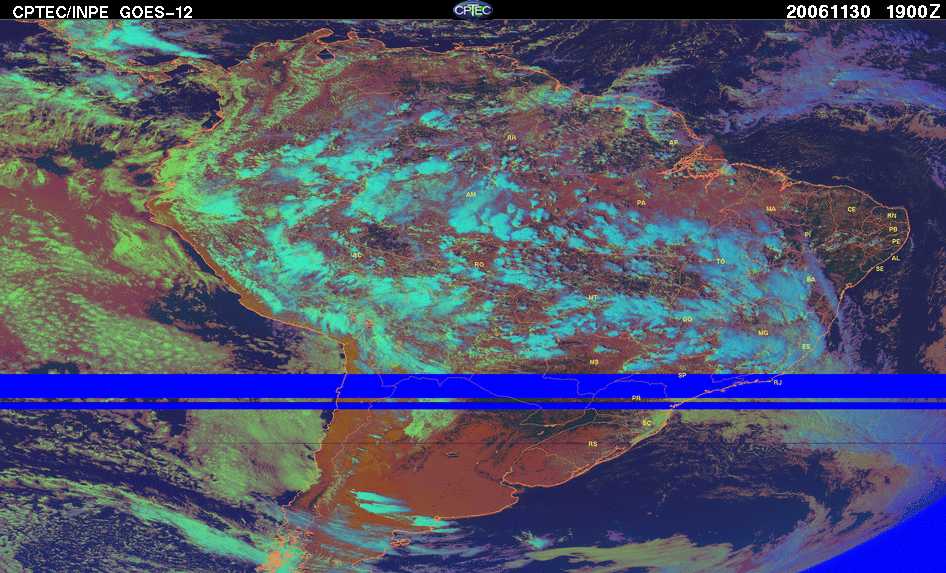
Task: Select the 'AP' state label
Action: click(x=674, y=143)
